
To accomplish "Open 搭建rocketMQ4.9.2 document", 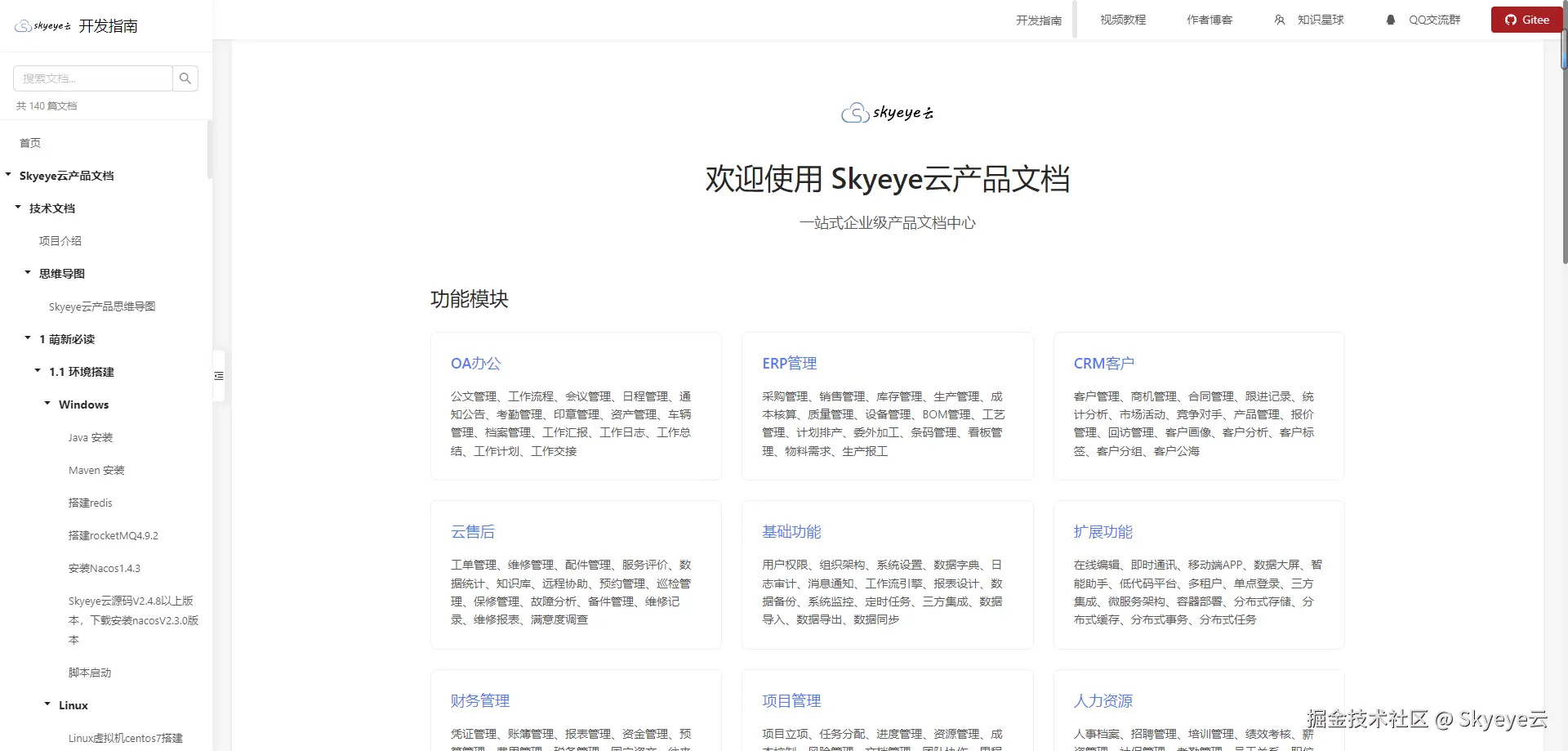I will click(x=114, y=535).
